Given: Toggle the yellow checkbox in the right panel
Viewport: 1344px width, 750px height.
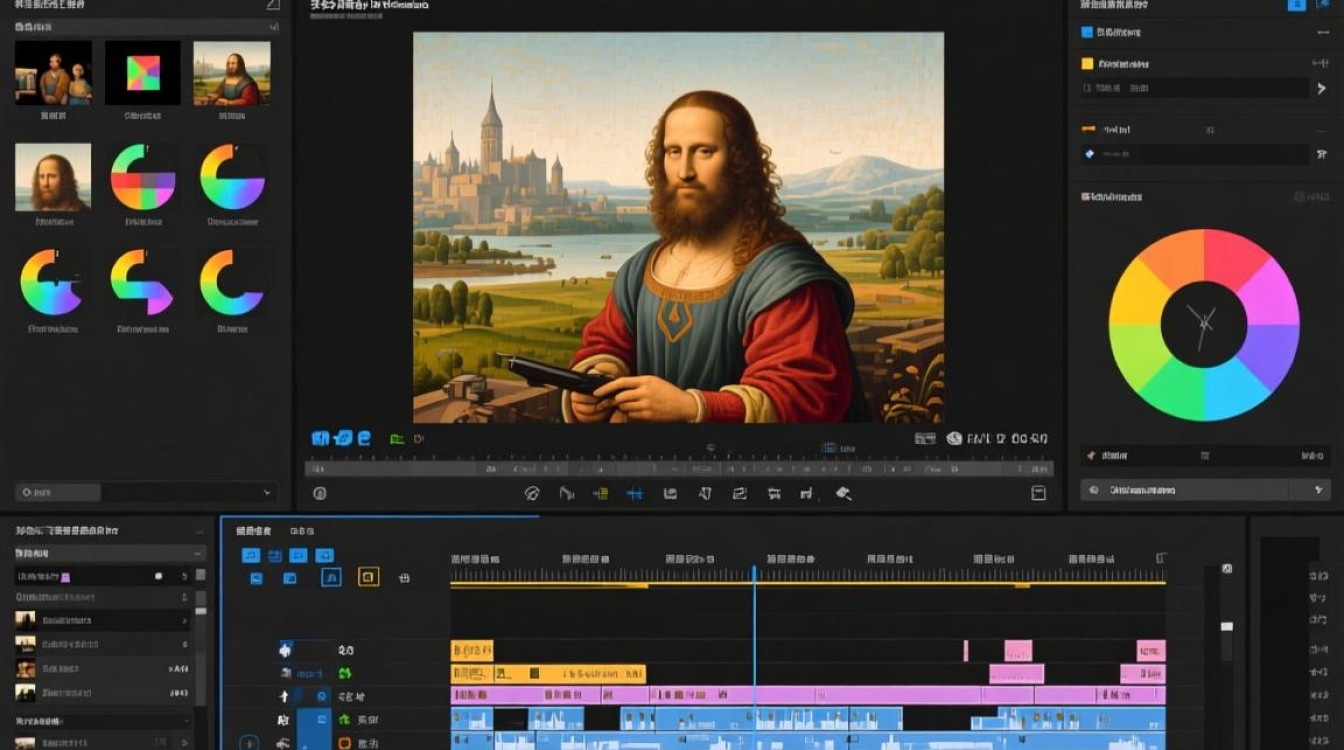Looking at the screenshot, I should [1087, 64].
